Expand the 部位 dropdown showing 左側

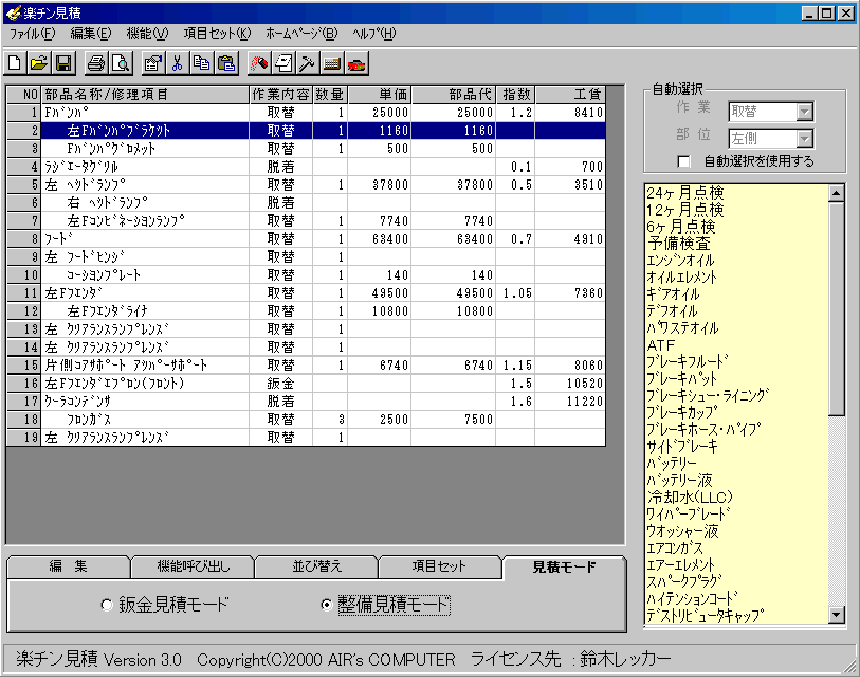(x=805, y=138)
